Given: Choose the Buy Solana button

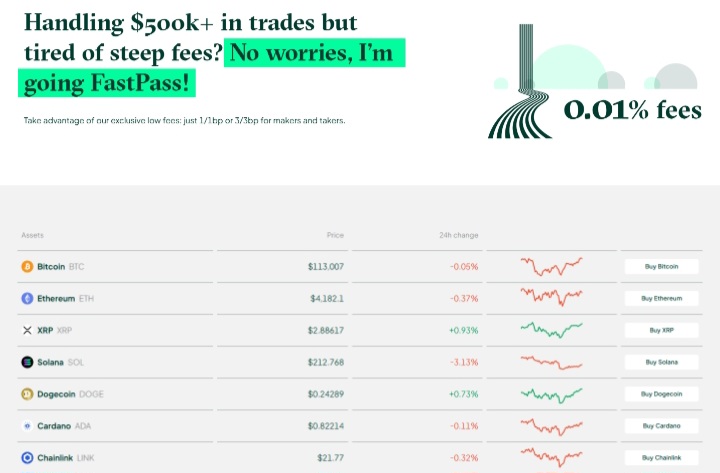Looking at the screenshot, I should click(x=661, y=362).
